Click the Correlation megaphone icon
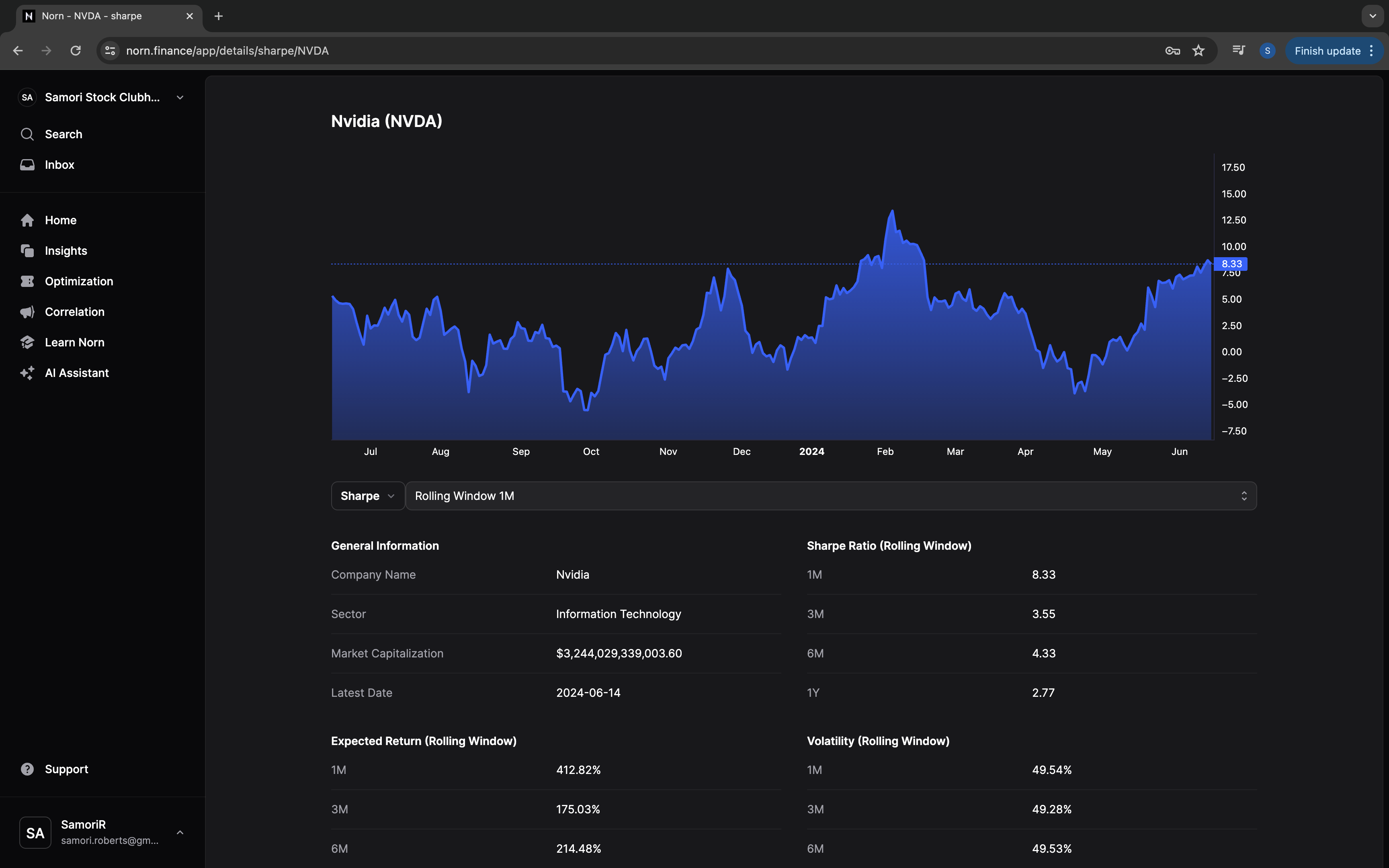Image resolution: width=1389 pixels, height=868 pixels. click(27, 312)
